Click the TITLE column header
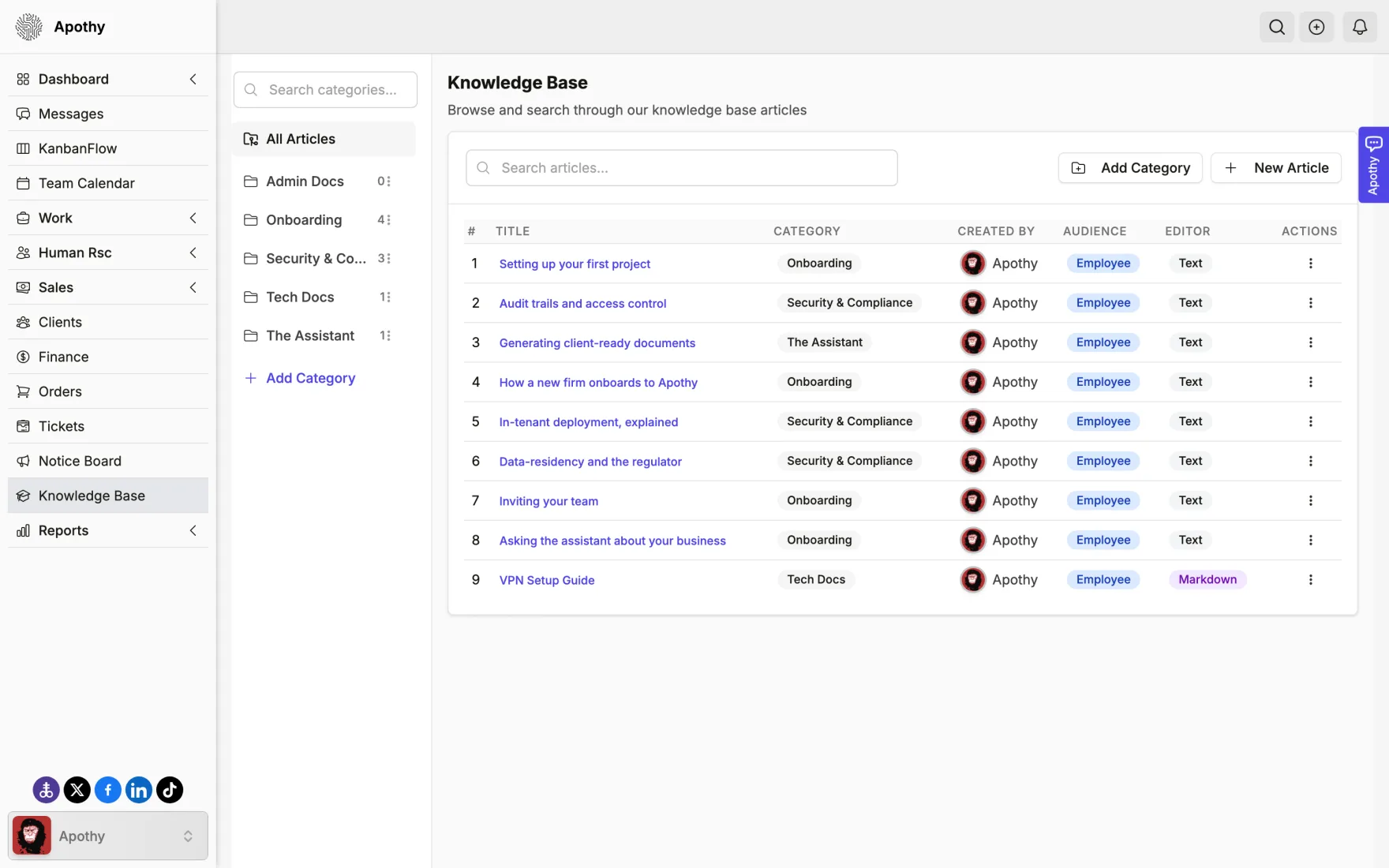Image resolution: width=1389 pixels, height=868 pixels. (x=512, y=231)
